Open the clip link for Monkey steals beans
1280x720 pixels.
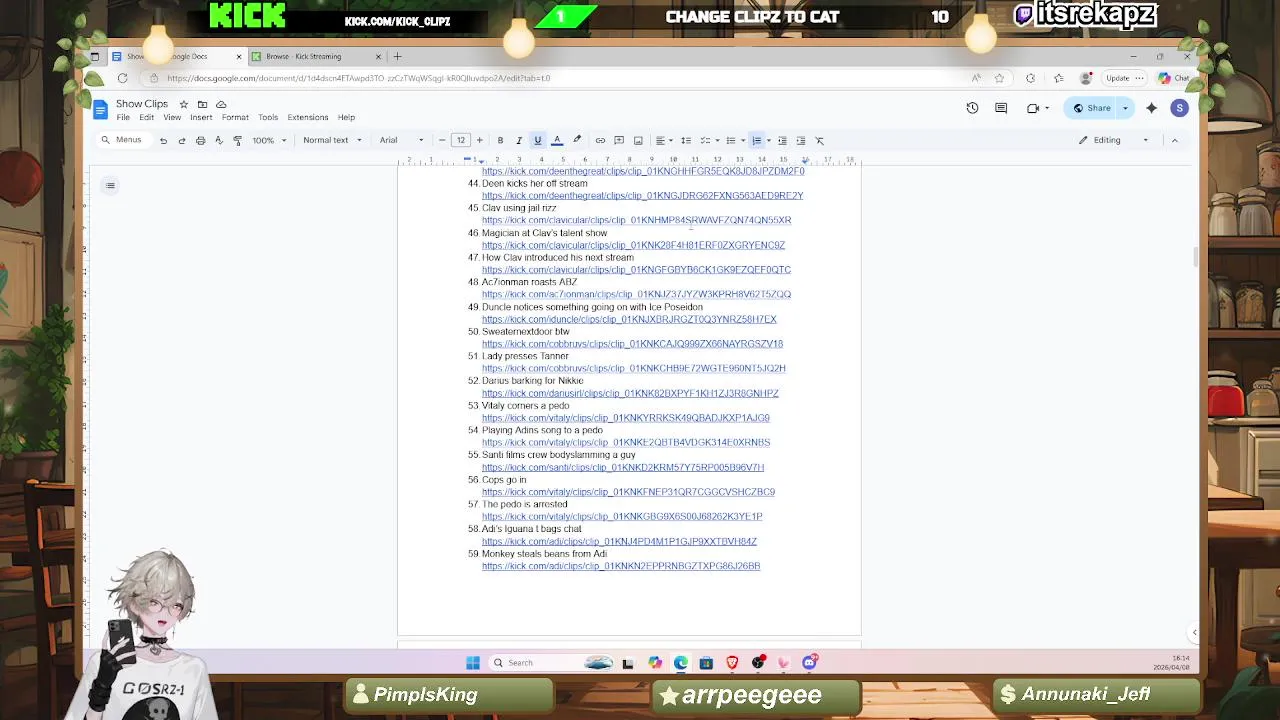point(621,566)
